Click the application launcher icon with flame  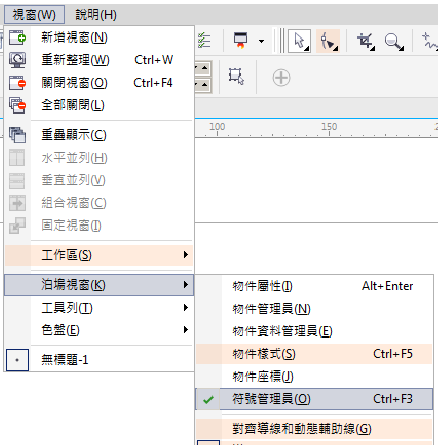(x=240, y=41)
